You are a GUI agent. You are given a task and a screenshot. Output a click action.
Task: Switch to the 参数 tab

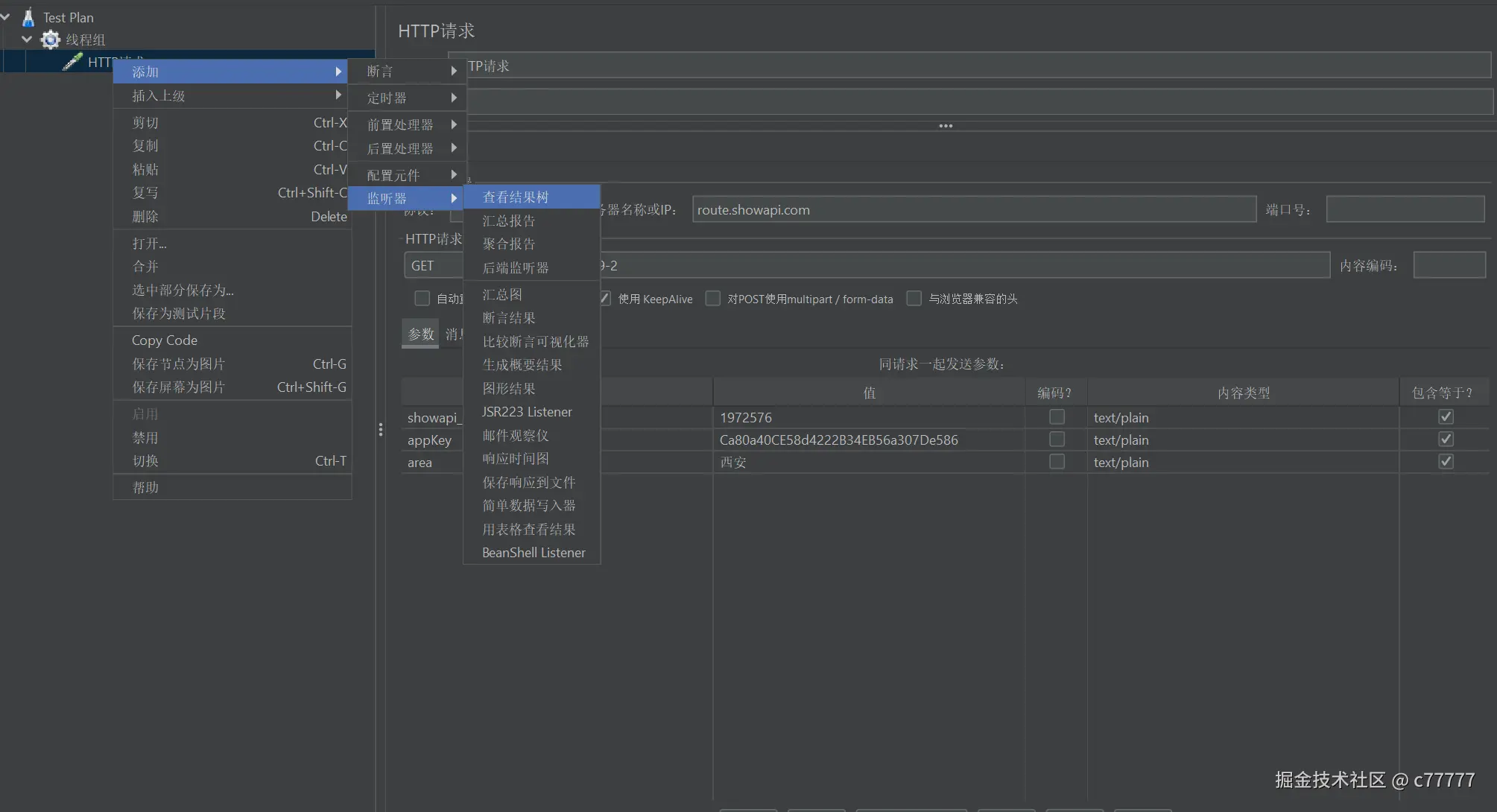click(x=421, y=334)
